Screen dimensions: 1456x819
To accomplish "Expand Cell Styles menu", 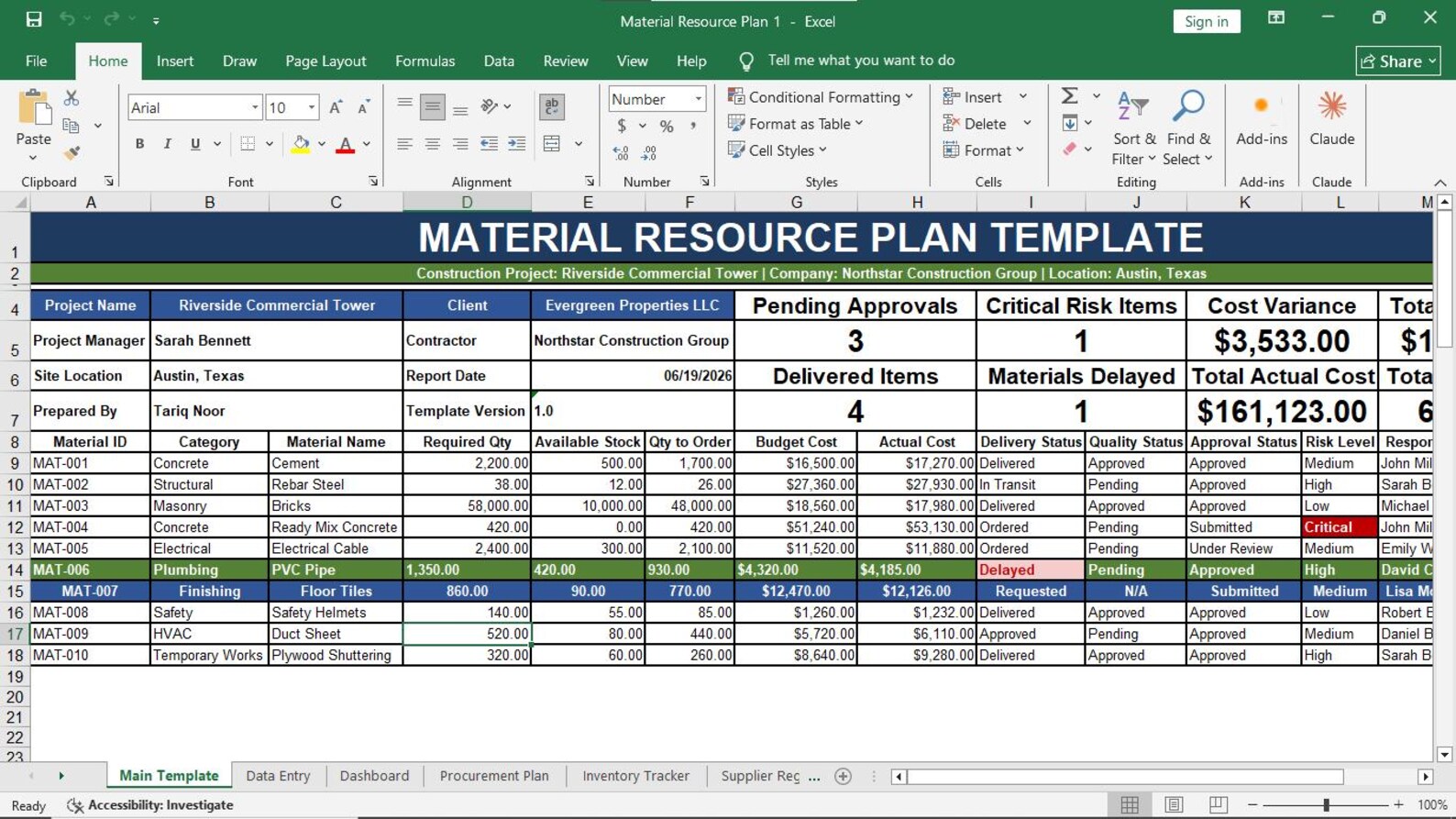I will coord(778,150).
